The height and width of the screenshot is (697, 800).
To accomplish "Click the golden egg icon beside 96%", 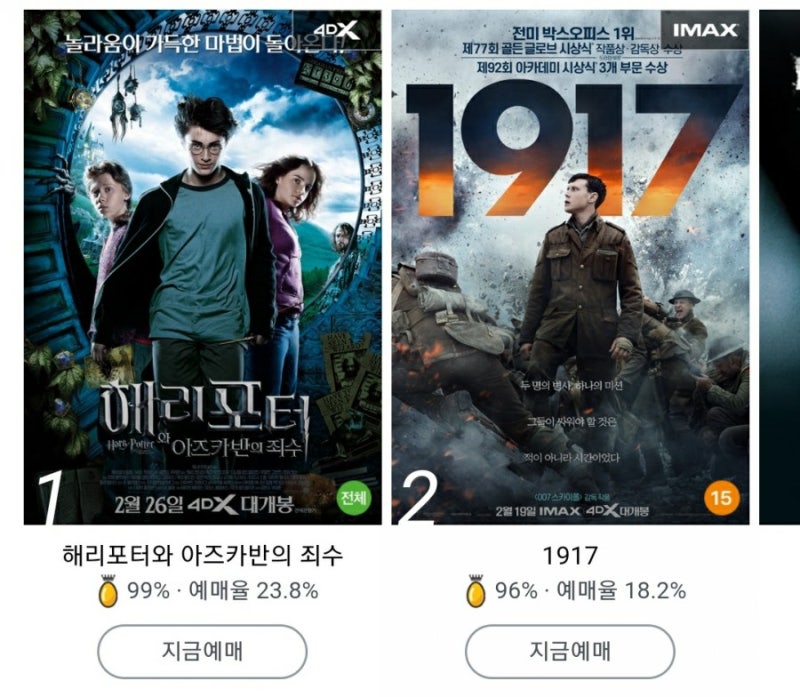I will pos(476,591).
